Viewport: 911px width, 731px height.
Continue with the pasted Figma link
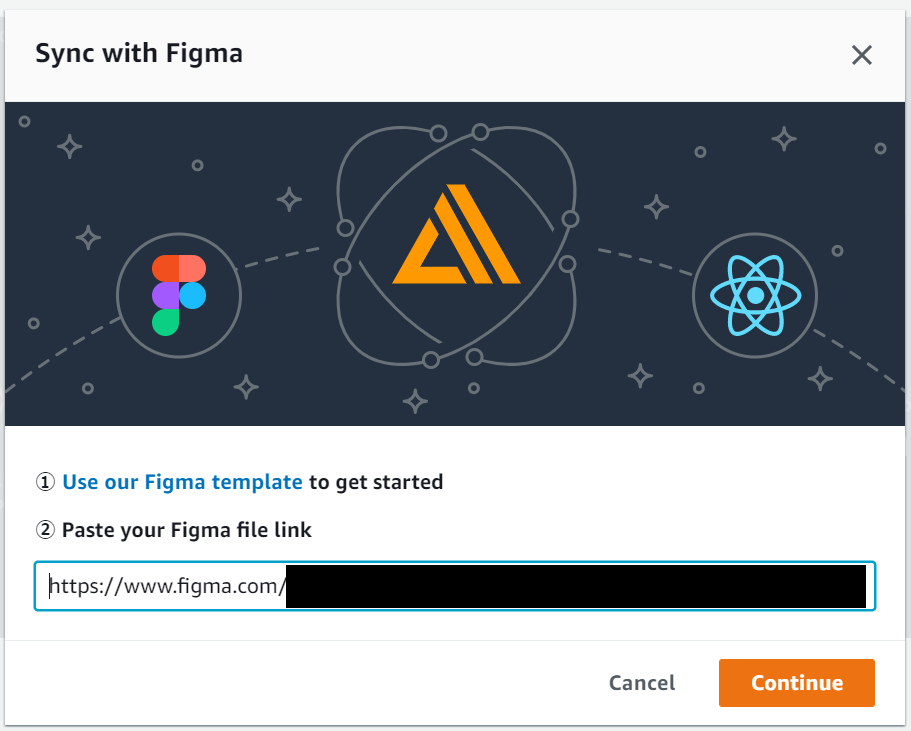(x=797, y=683)
